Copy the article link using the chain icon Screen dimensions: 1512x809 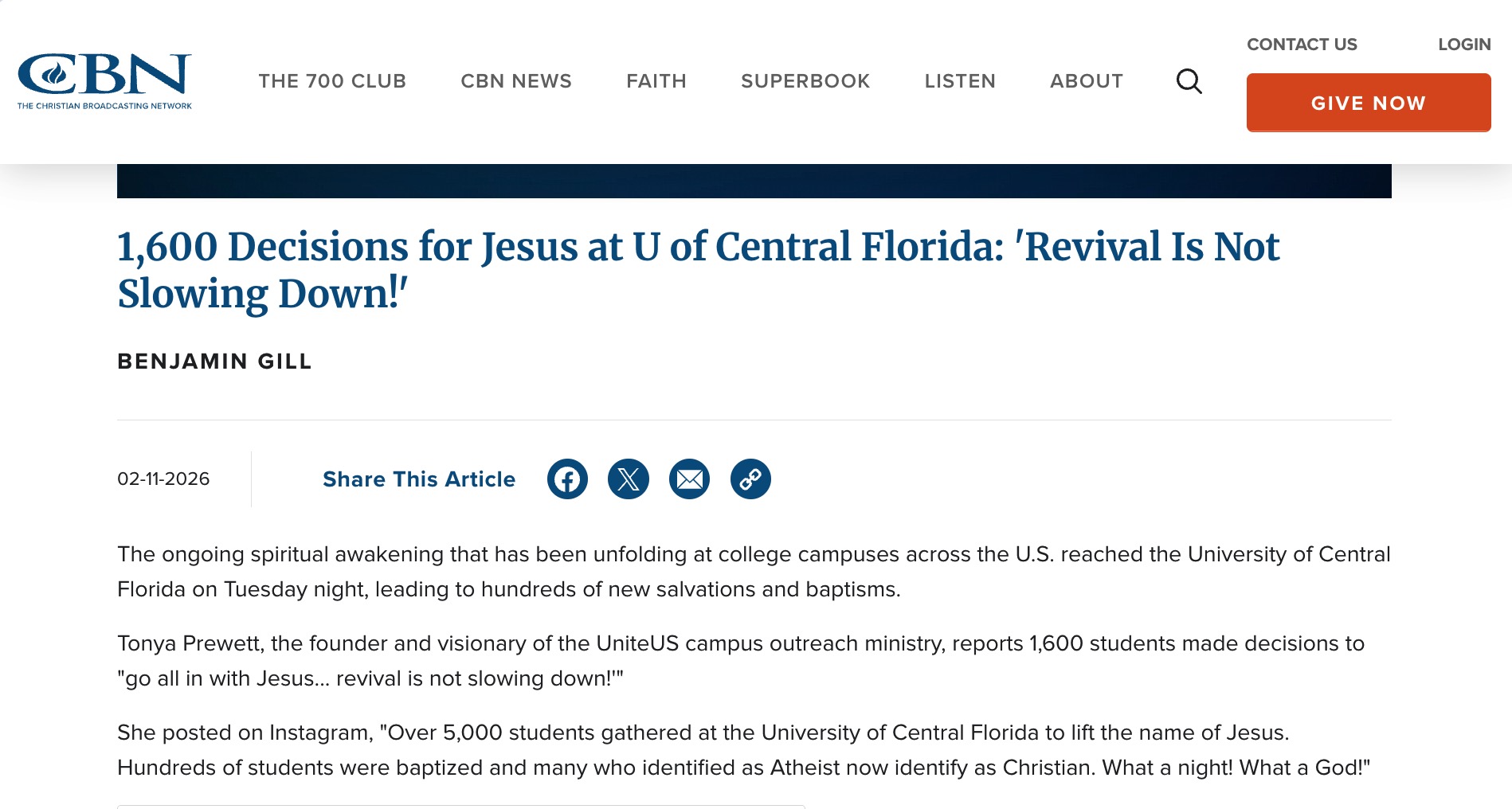coord(750,479)
